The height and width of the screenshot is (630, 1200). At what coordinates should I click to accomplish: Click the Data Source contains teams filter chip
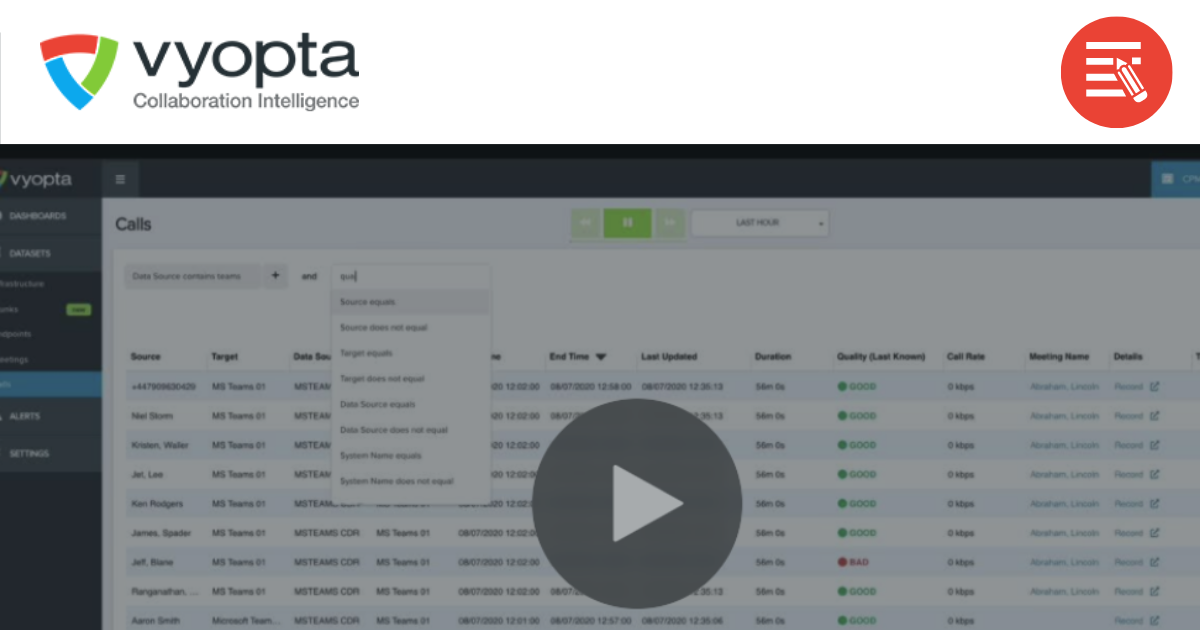pos(193,276)
